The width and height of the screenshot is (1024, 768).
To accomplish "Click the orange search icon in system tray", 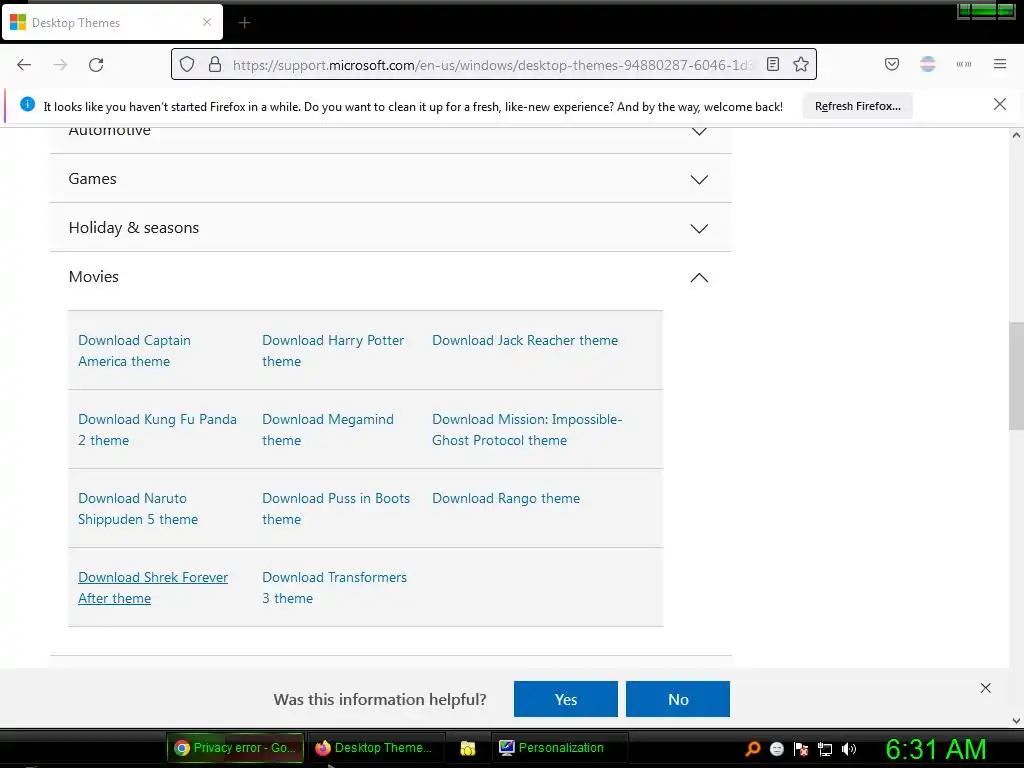I will 753,748.
